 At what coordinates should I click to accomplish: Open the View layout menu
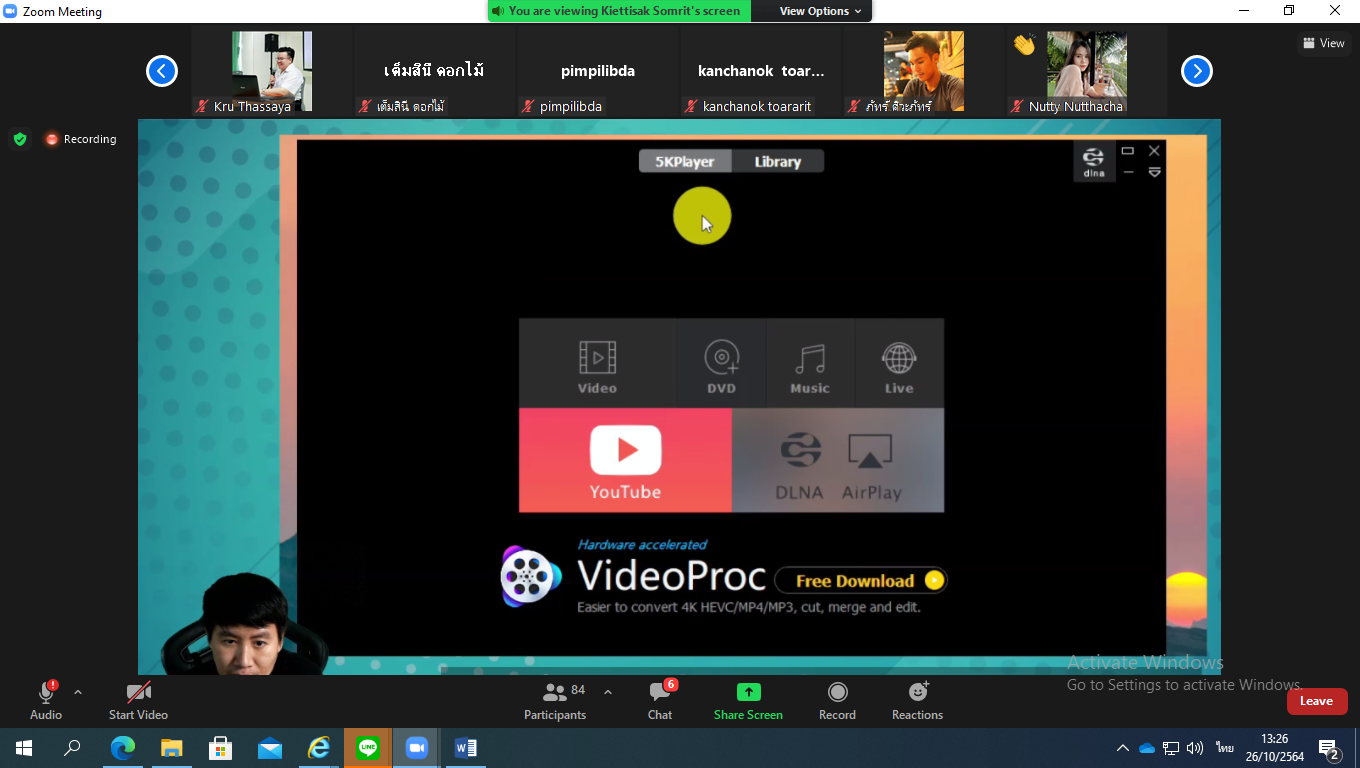[1324, 43]
